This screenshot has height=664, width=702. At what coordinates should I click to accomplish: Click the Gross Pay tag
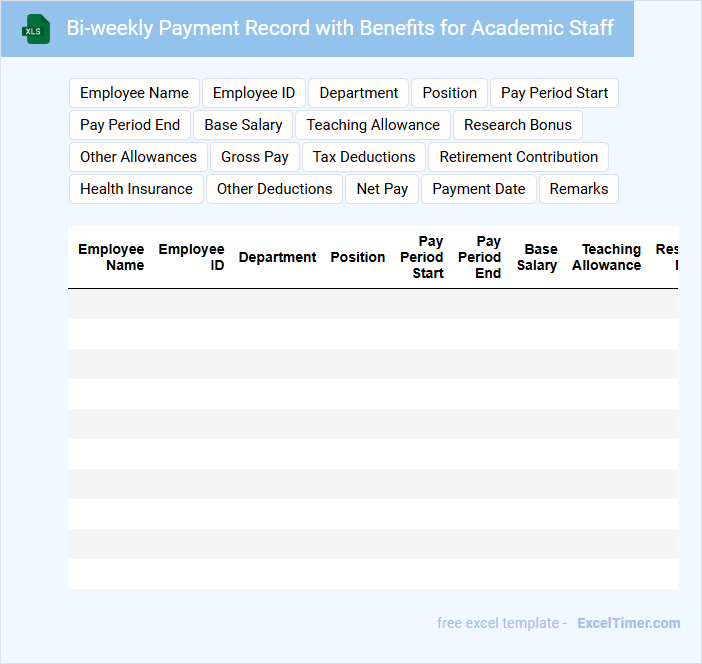pos(255,157)
